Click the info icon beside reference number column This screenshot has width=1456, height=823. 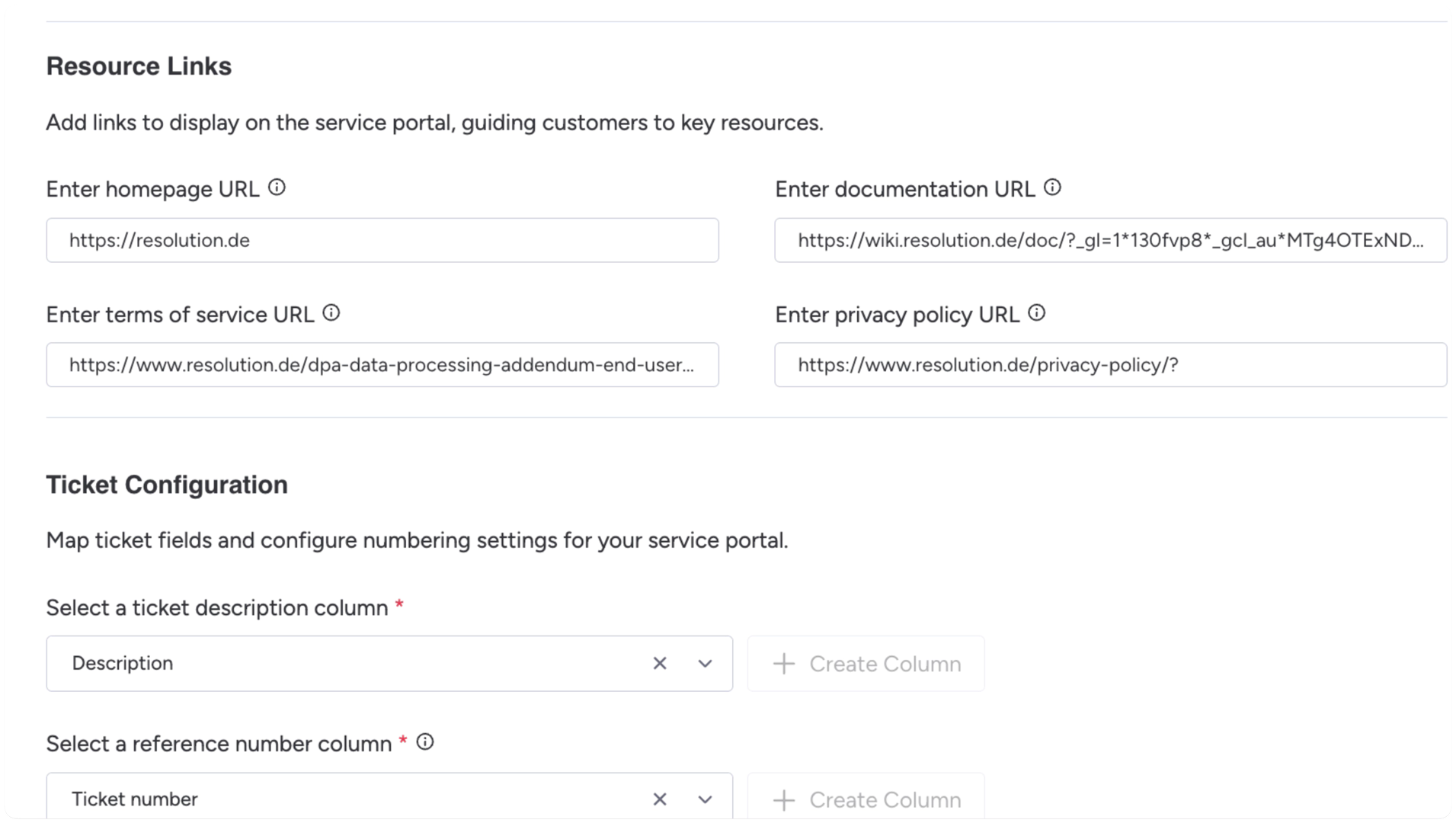click(426, 742)
